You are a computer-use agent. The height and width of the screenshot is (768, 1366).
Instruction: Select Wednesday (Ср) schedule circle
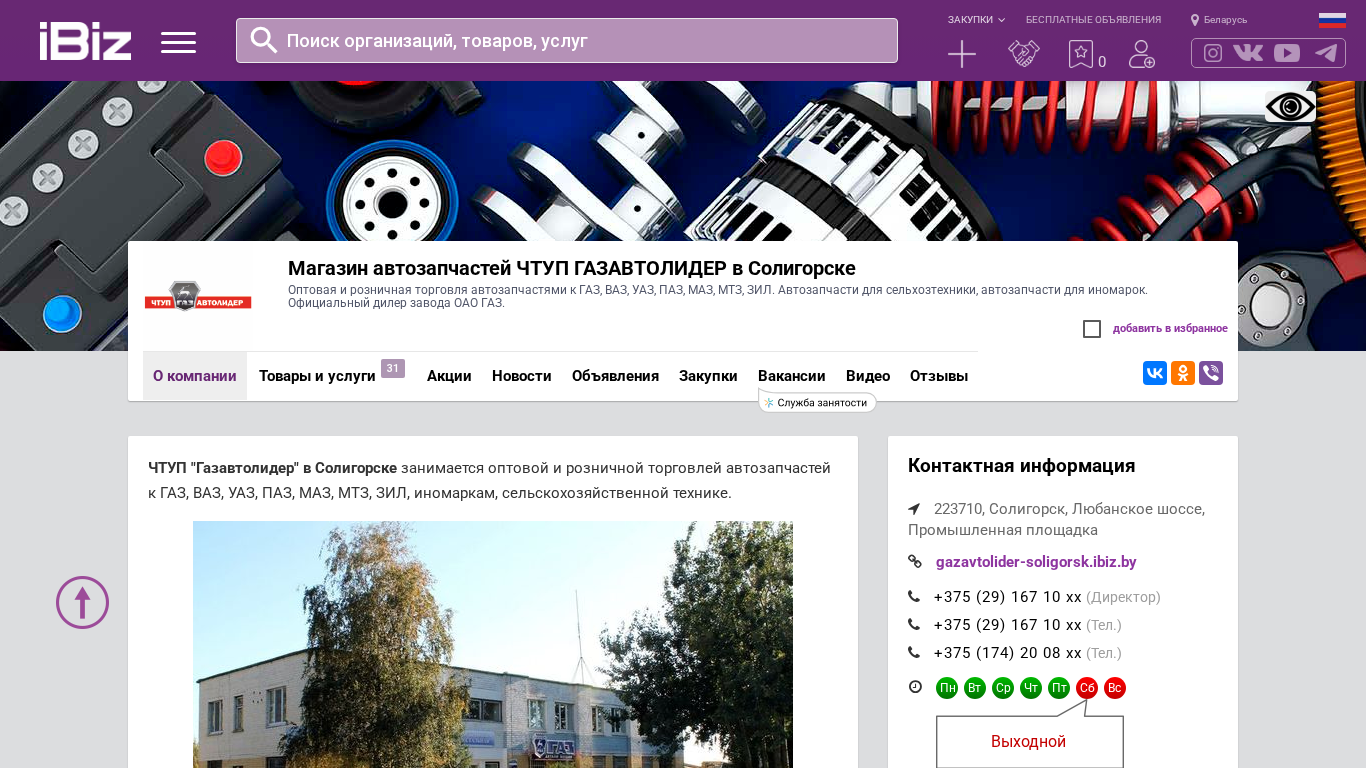[1003, 688]
